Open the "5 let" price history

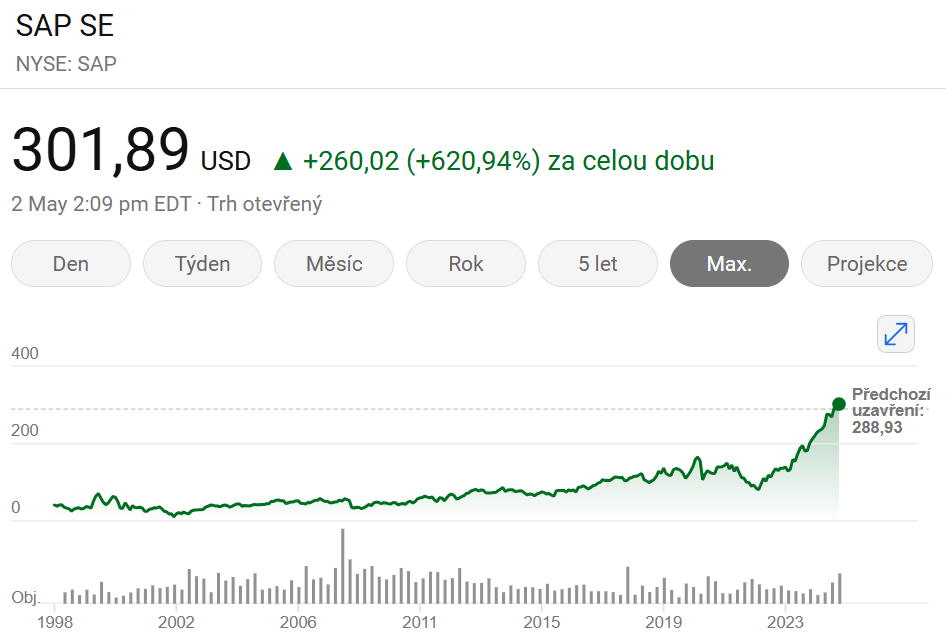click(597, 263)
